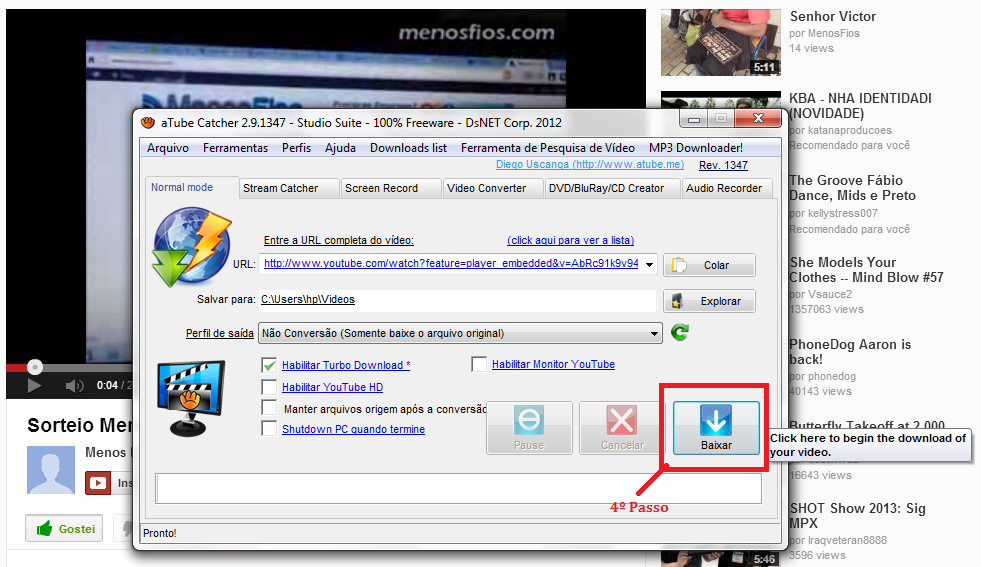The height and width of the screenshot is (567, 981).
Task: Click the Rev. 1347 link
Action: pos(723,165)
